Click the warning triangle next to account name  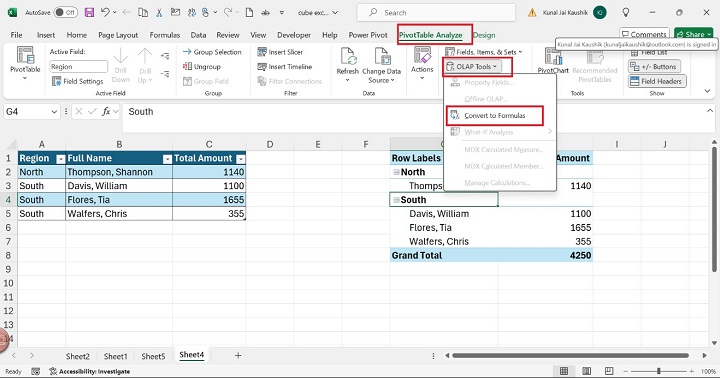532,13
